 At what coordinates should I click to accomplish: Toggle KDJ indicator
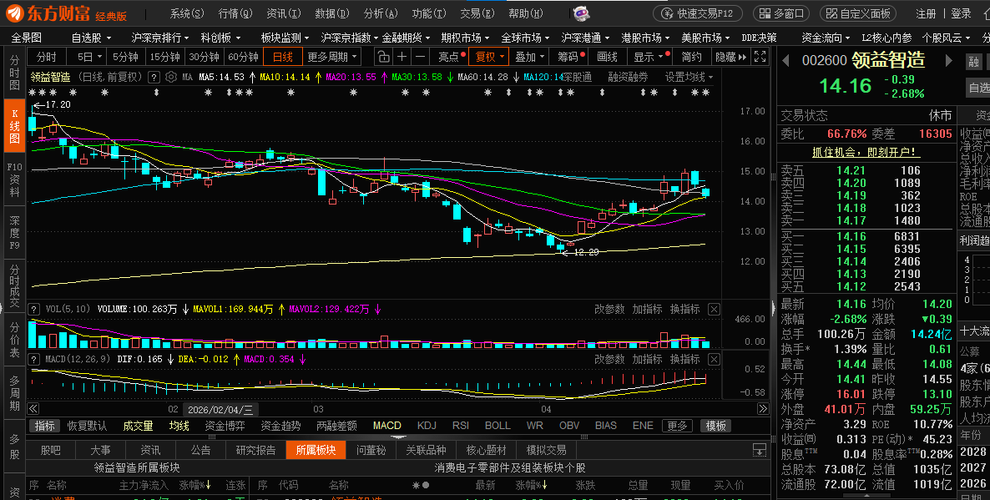click(x=427, y=426)
